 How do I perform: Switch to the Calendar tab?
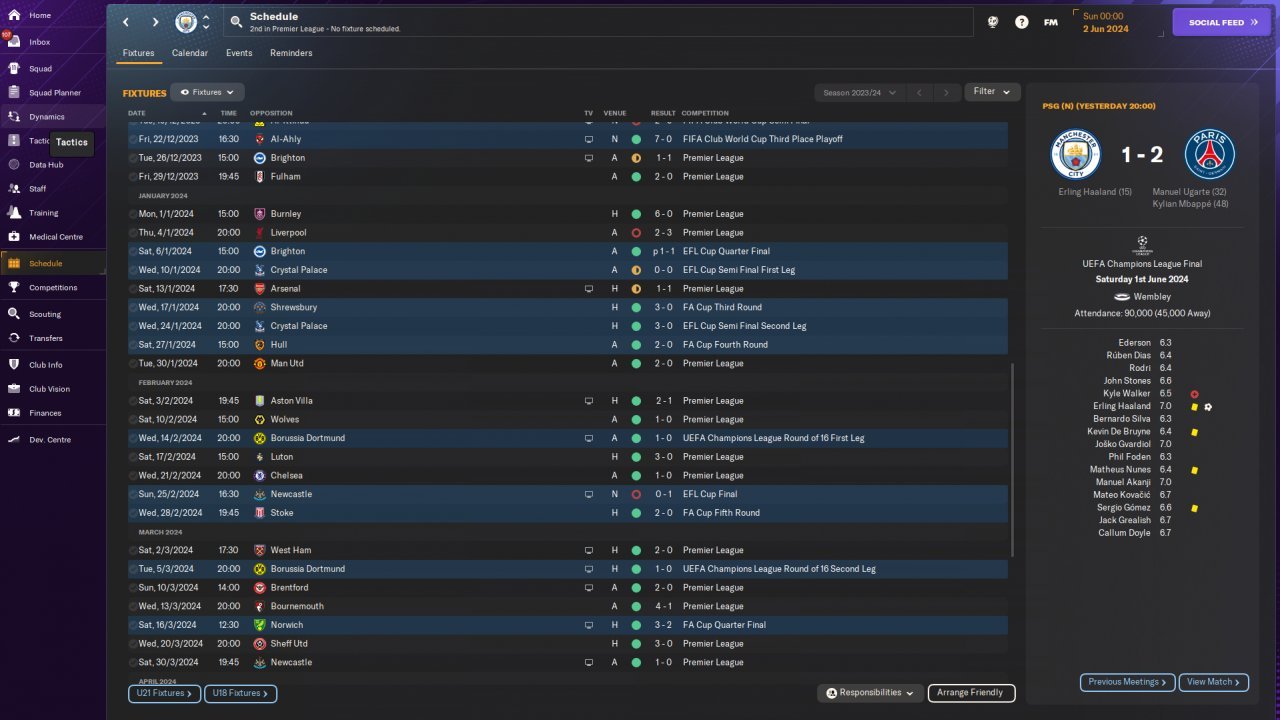[x=190, y=53]
